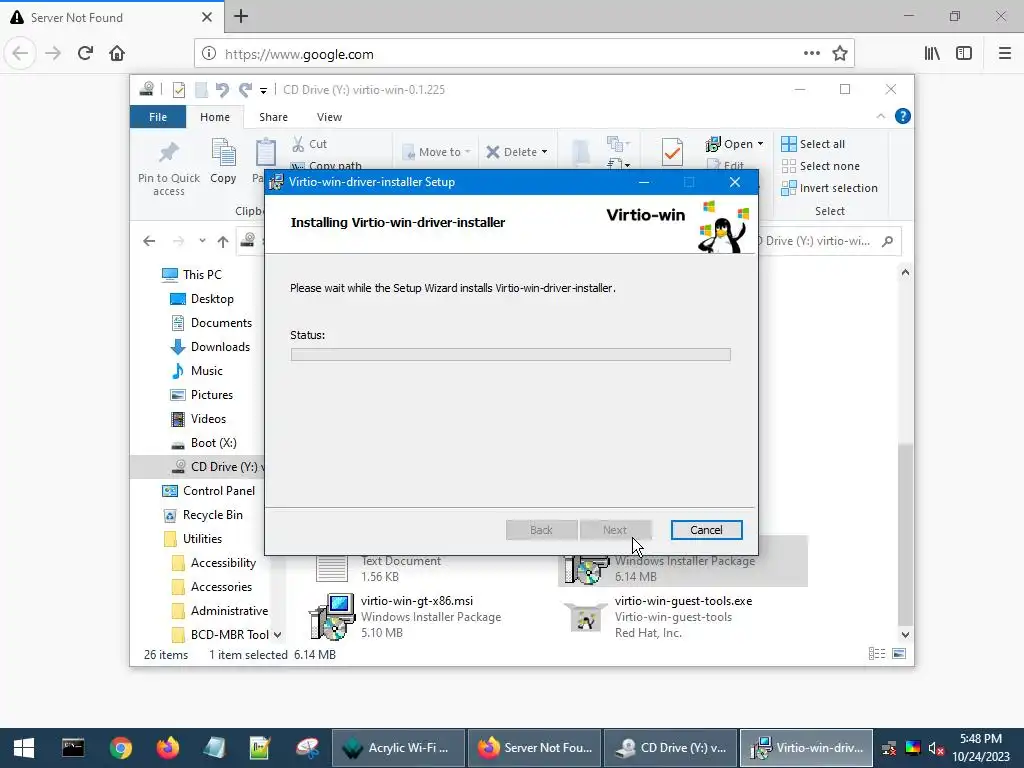Switch to CD Drive (Y:) taskbar button

pos(671,748)
